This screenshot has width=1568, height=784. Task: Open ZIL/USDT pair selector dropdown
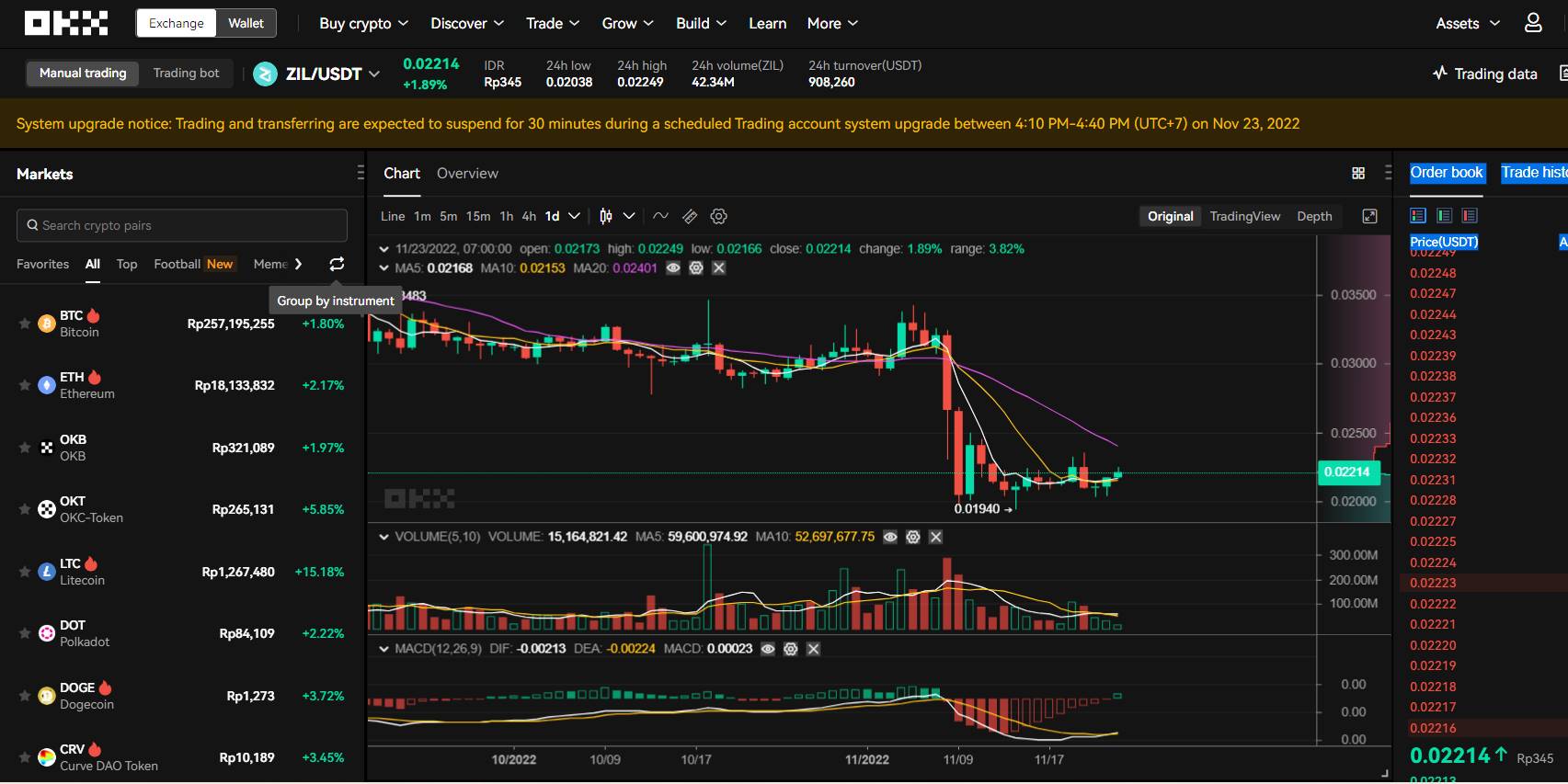[x=374, y=74]
